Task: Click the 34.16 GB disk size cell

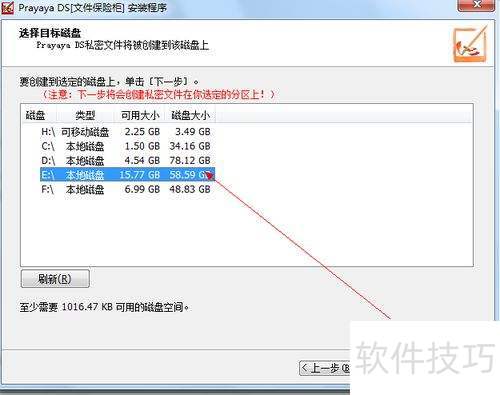Action: coord(190,146)
